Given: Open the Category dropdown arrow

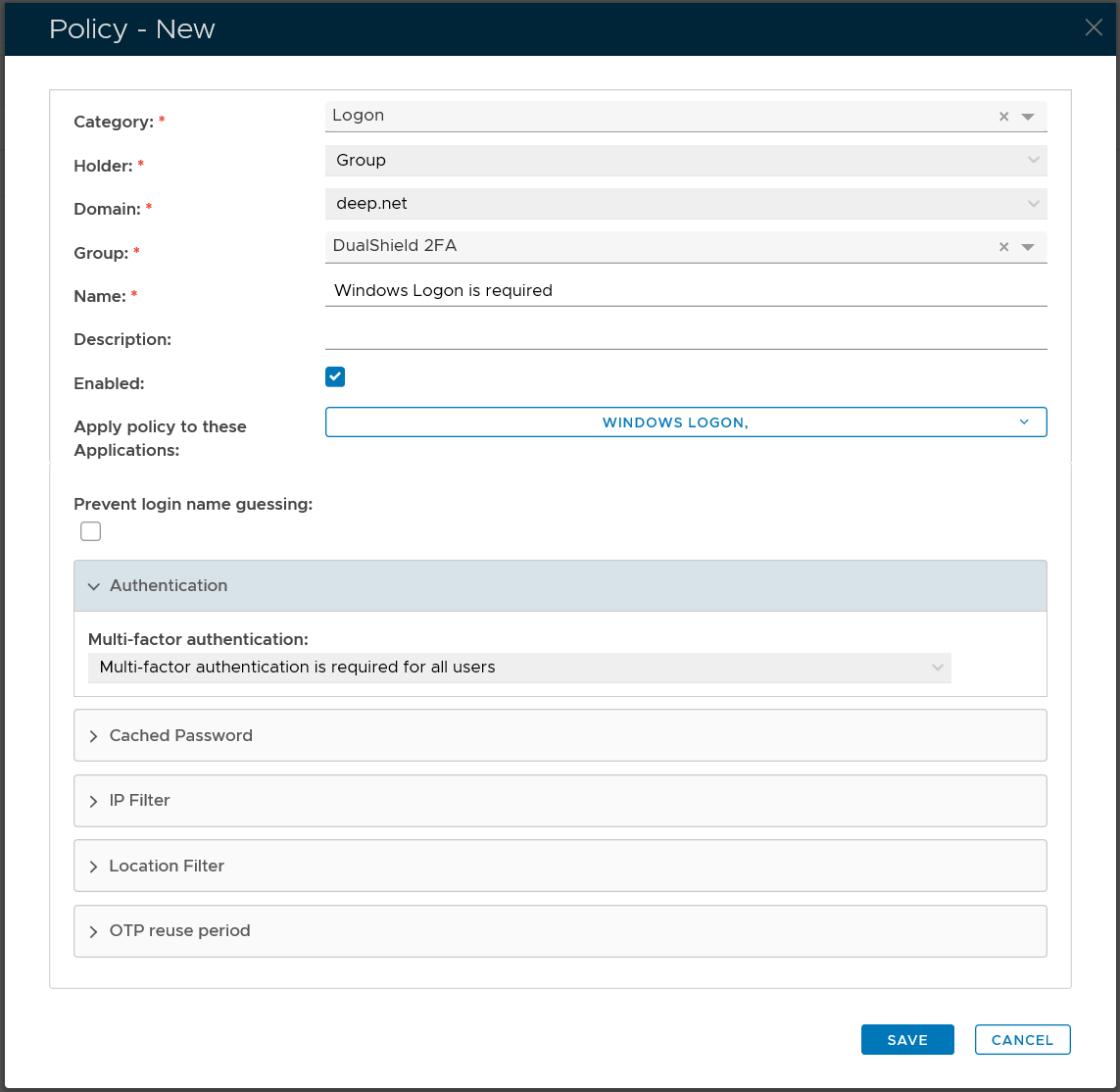Looking at the screenshot, I should [x=1028, y=117].
